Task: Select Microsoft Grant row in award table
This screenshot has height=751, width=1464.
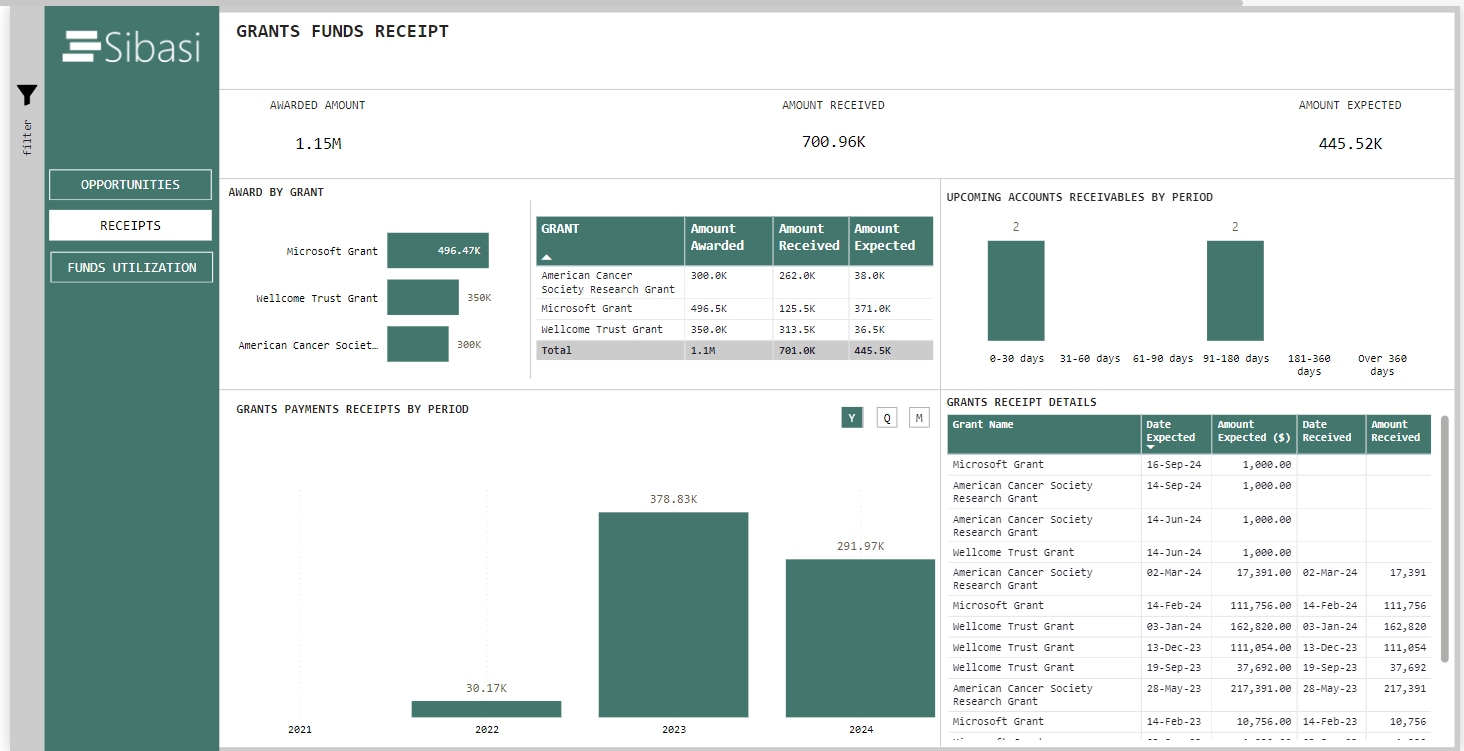Action: [x=734, y=309]
